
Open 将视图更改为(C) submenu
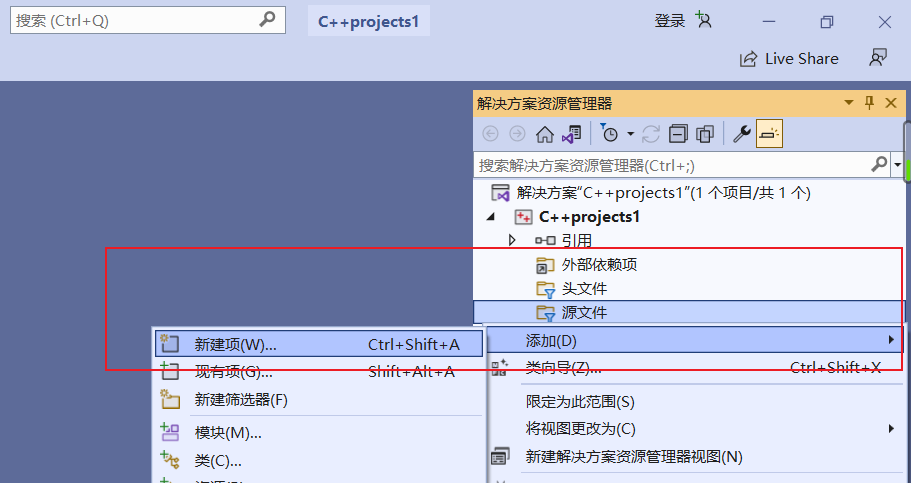[694, 429]
